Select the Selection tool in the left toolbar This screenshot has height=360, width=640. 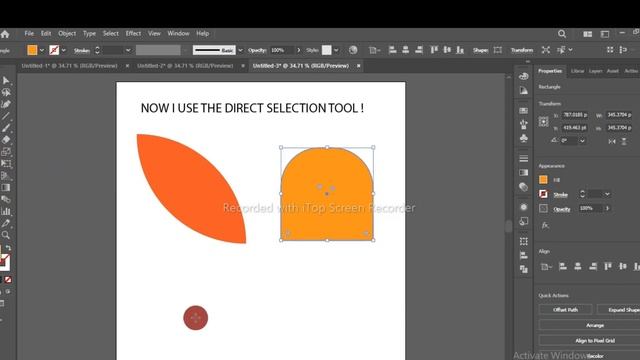[6, 80]
